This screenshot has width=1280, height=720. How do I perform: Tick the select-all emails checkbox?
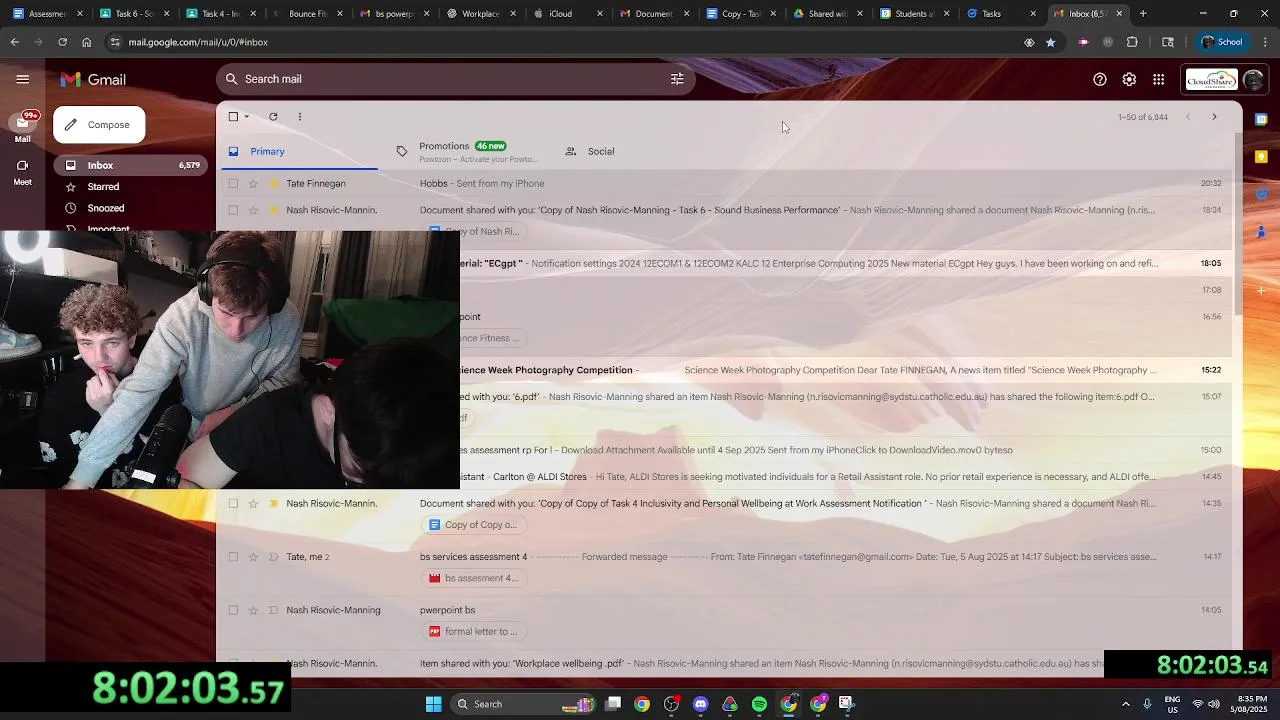(x=233, y=117)
